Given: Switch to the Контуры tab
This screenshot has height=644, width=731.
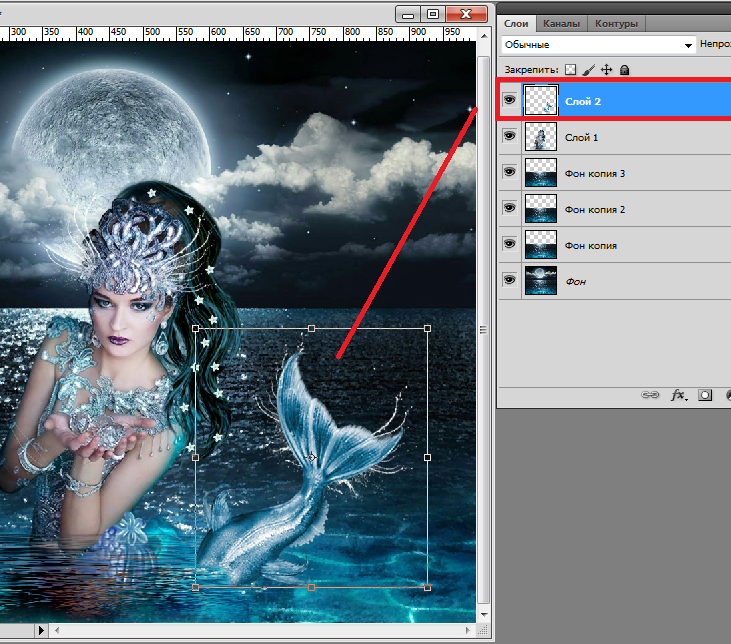Looking at the screenshot, I should point(616,23).
